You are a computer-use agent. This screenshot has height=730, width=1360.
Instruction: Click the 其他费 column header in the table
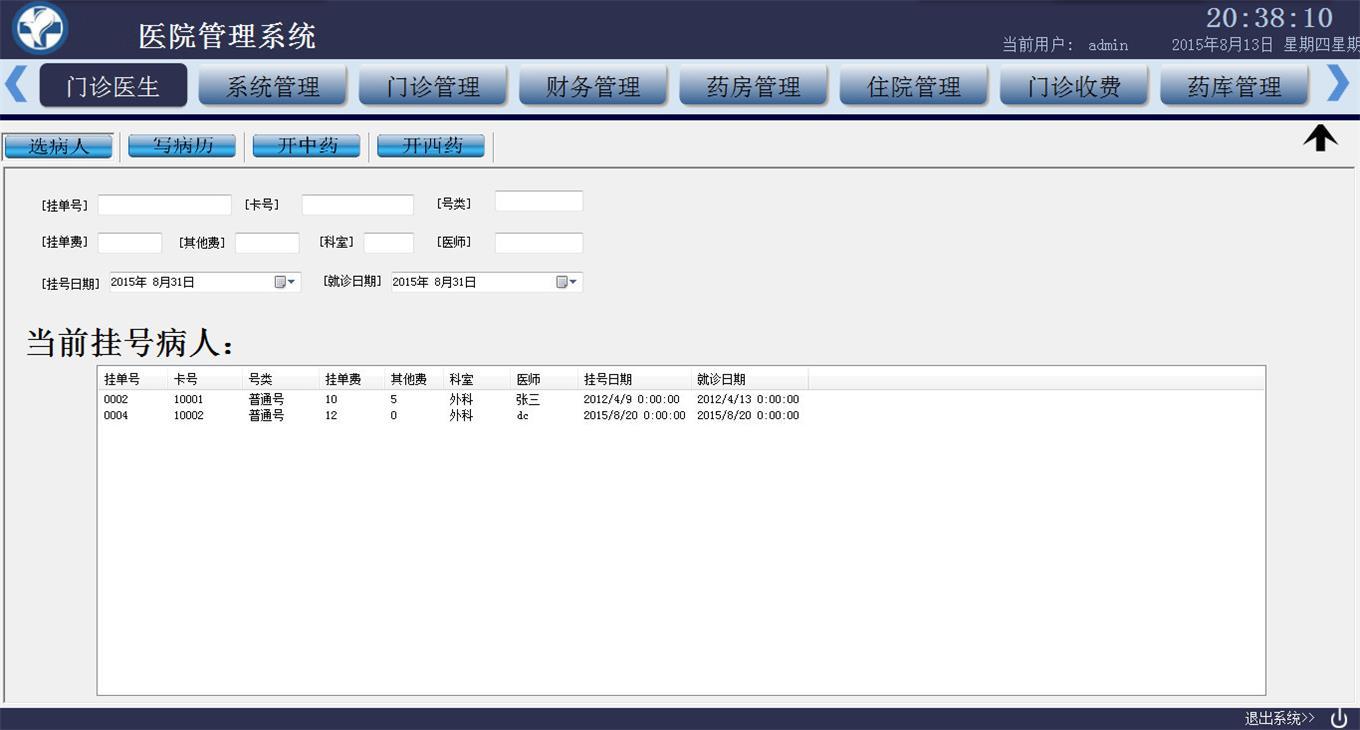point(414,379)
